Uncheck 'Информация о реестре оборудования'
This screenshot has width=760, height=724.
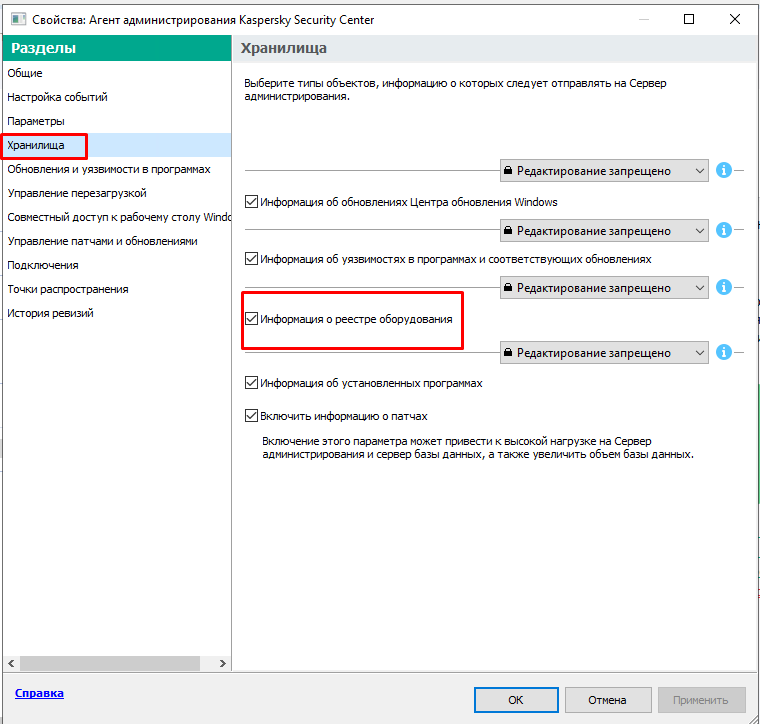251,319
